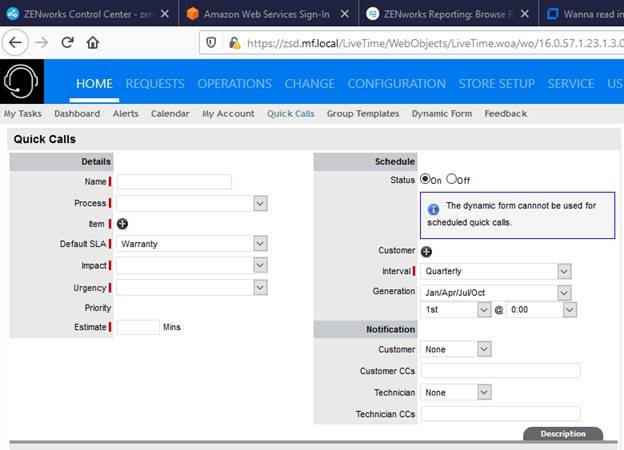Open the shield tracking protection icon
This screenshot has height=450, width=624.
click(211, 42)
